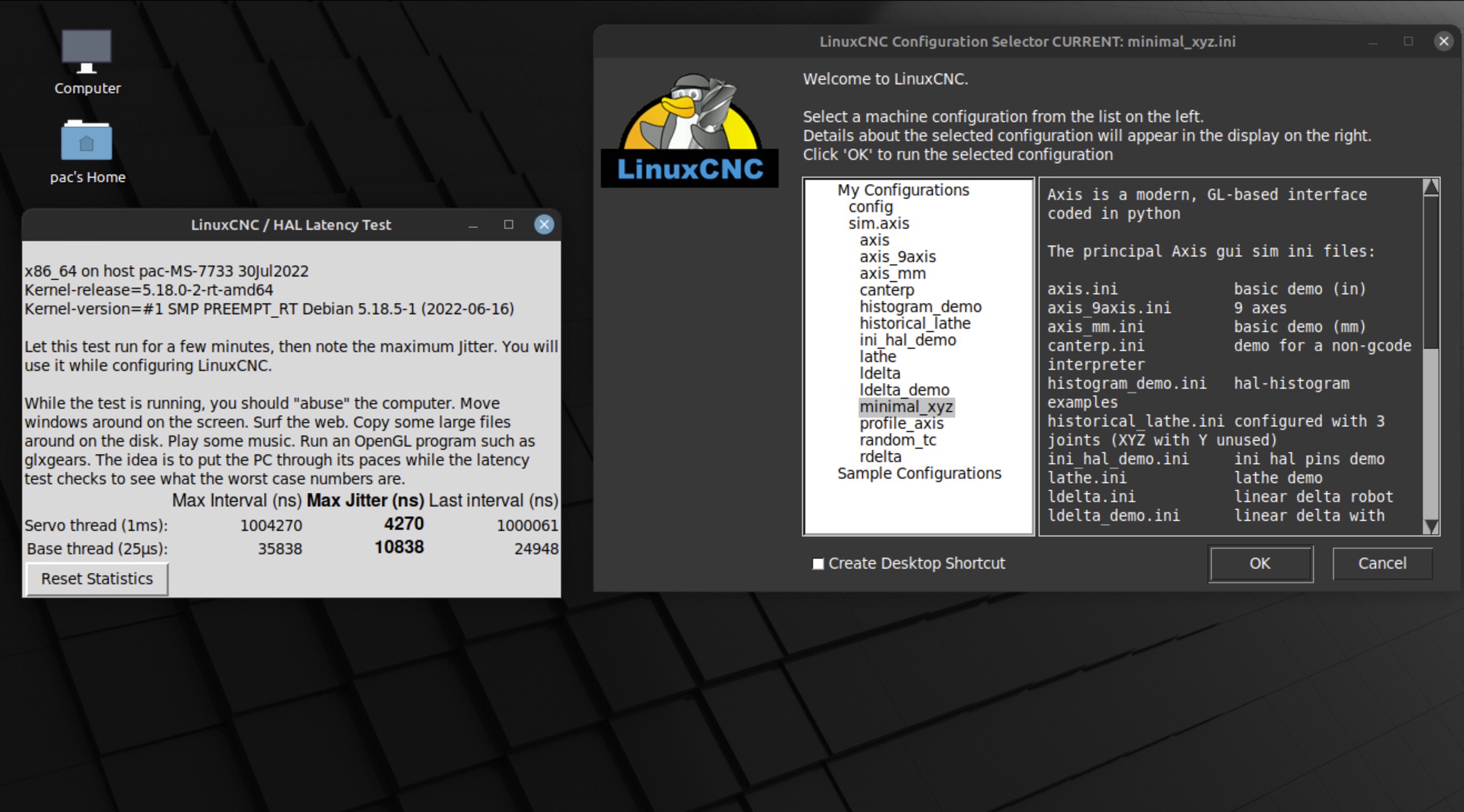The width and height of the screenshot is (1464, 812).
Task: Click the HAL Latency Test title bar
Action: (x=291, y=225)
